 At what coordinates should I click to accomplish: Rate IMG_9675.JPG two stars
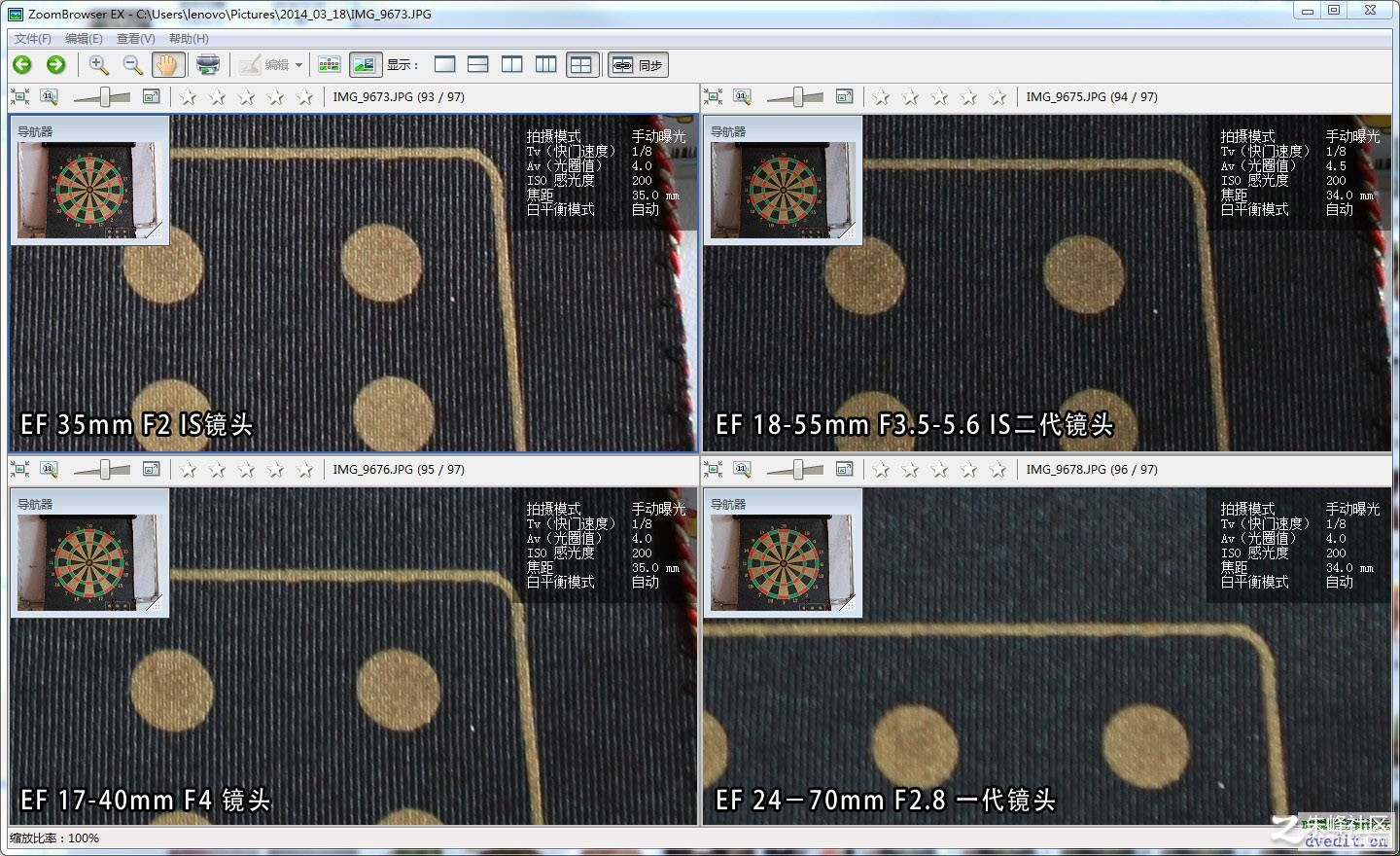pyautogui.click(x=910, y=96)
